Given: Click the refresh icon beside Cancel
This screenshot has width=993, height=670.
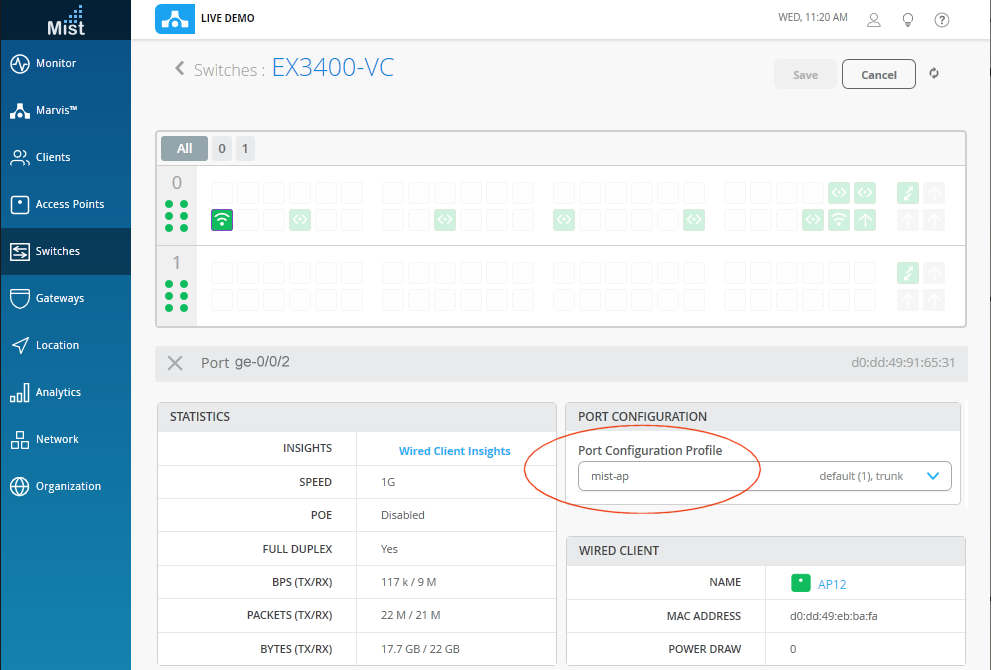Looking at the screenshot, I should 934,74.
